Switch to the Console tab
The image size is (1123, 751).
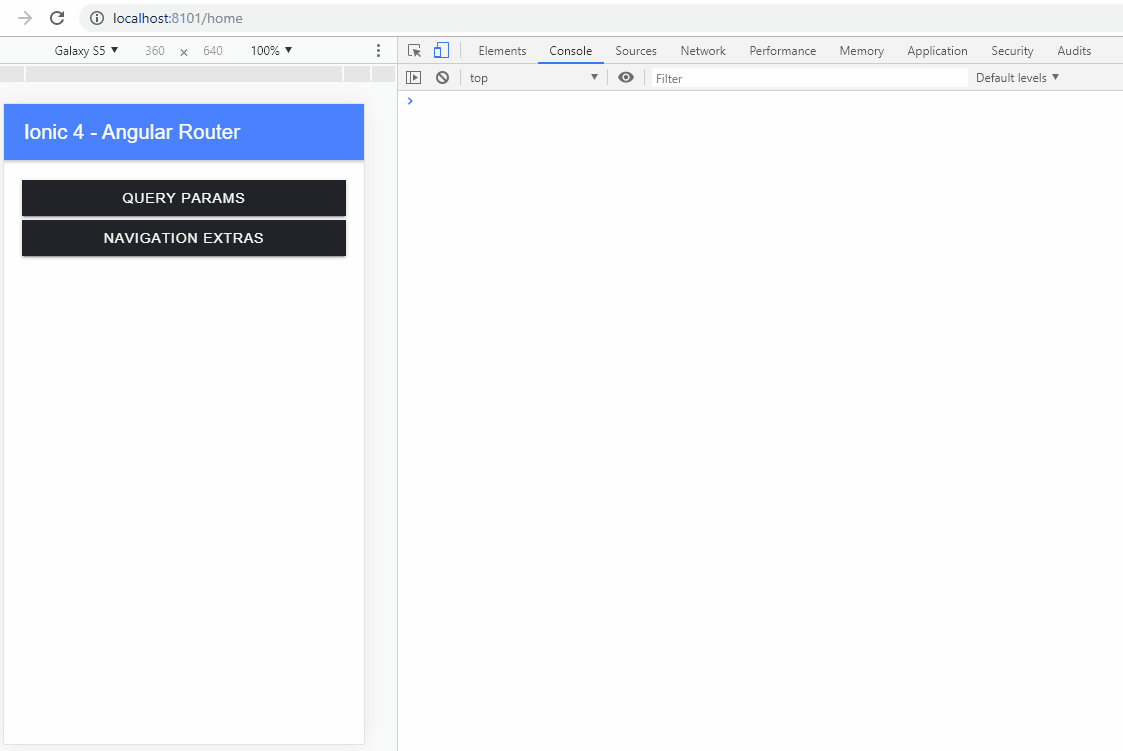[571, 51]
